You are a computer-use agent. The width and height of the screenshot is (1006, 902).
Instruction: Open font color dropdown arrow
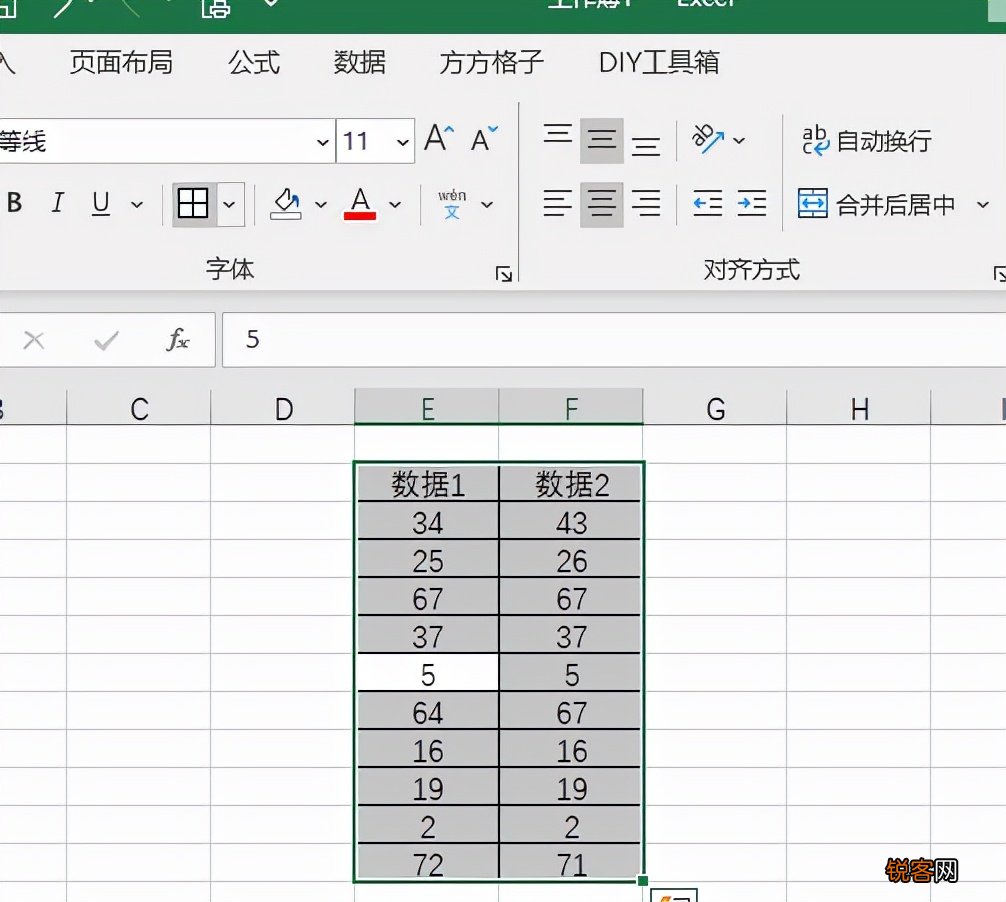395,205
